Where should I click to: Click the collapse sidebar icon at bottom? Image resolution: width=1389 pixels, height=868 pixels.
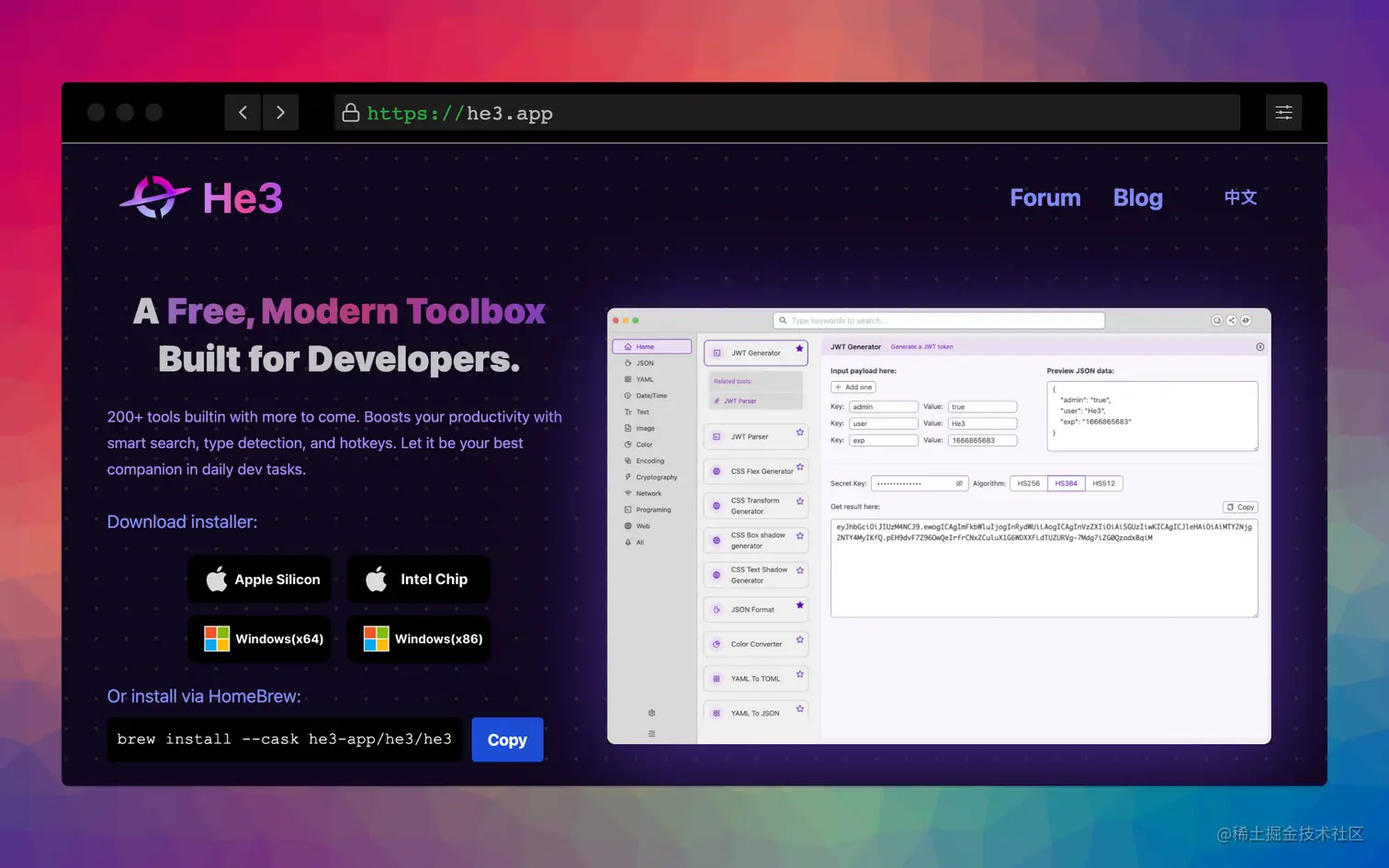(651, 733)
